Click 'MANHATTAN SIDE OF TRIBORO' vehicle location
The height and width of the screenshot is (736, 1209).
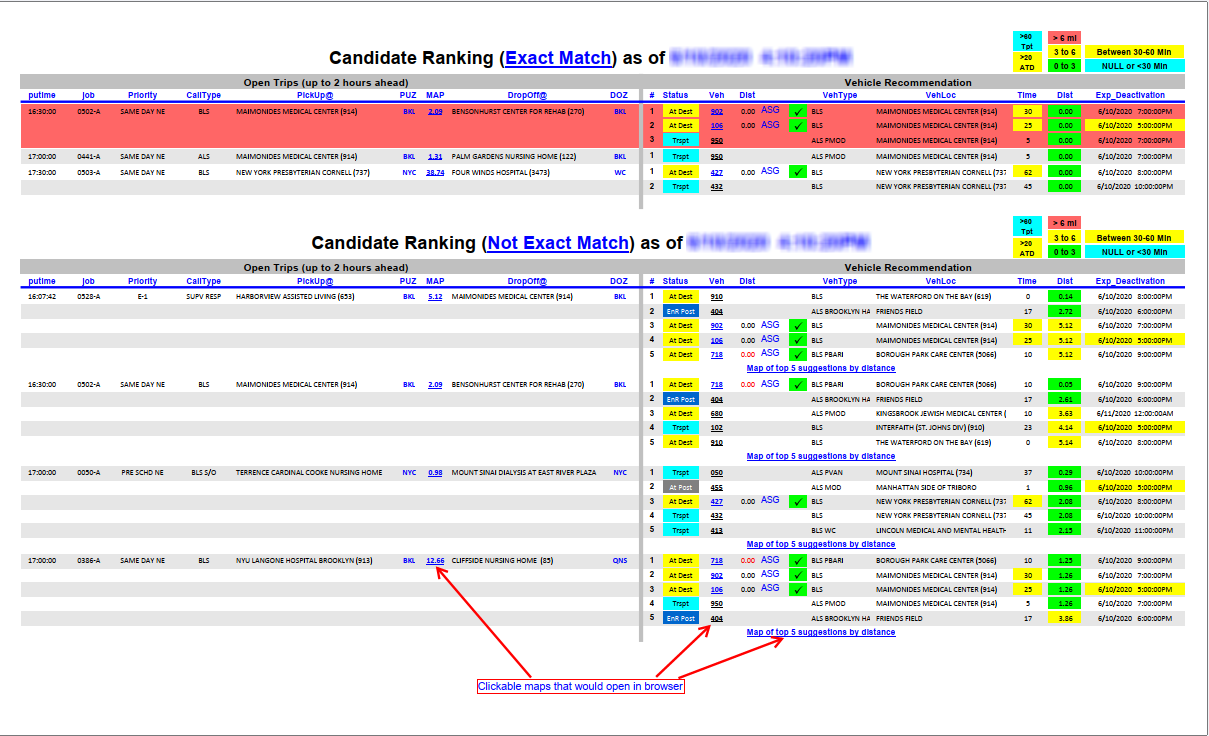point(925,487)
